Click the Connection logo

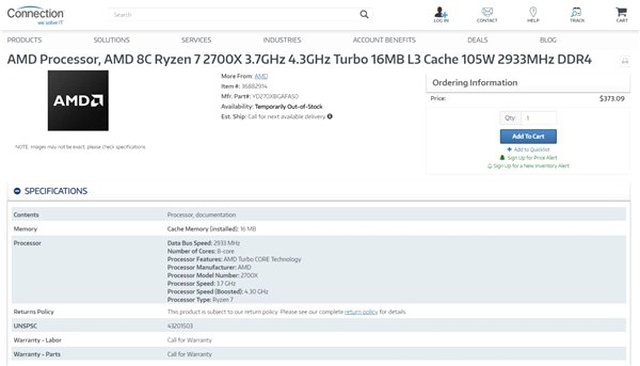click(x=35, y=15)
